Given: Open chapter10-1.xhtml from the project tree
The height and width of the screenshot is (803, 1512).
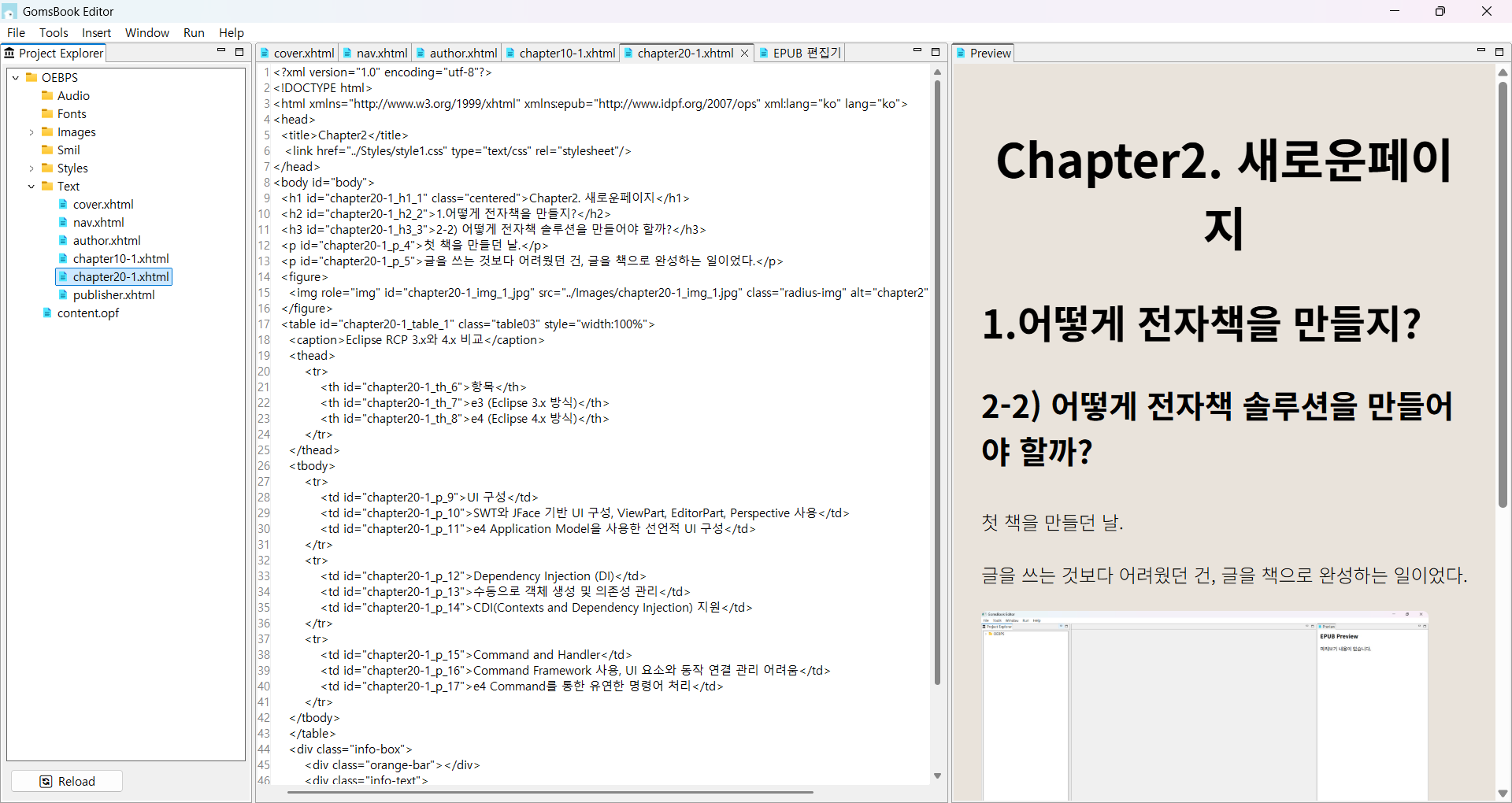Looking at the screenshot, I should coord(121,258).
